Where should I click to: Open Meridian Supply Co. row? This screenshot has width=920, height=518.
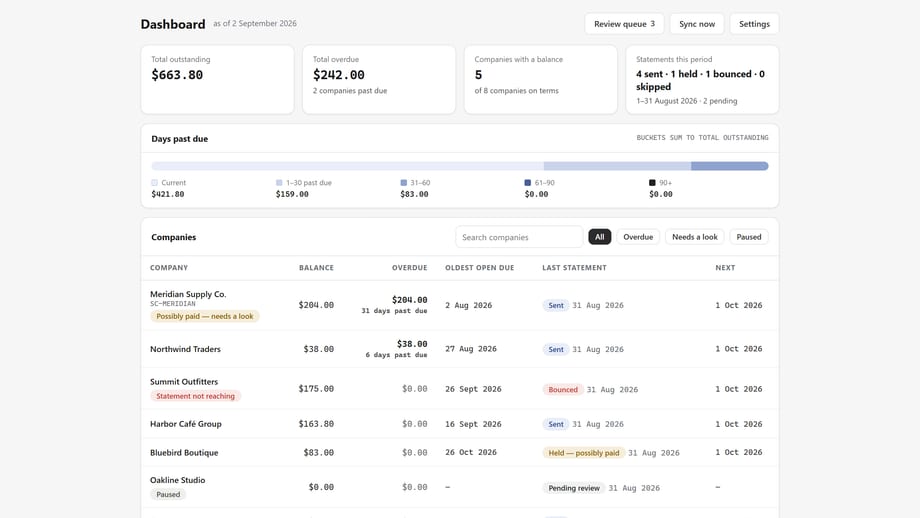pyautogui.click(x=459, y=305)
